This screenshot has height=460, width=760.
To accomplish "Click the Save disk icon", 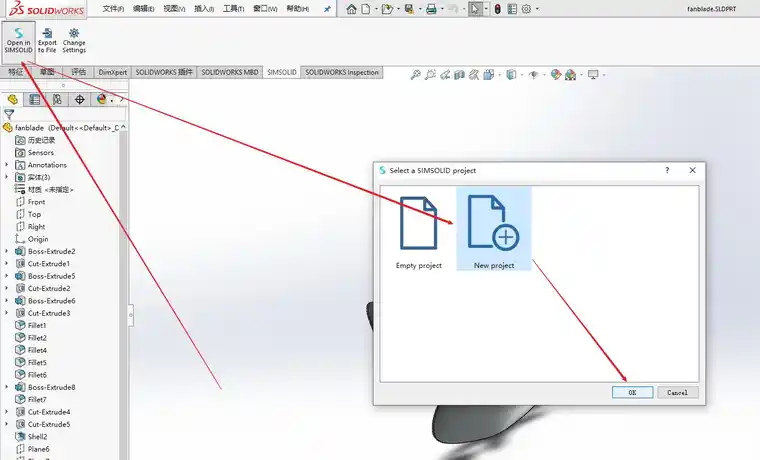I will click(409, 9).
